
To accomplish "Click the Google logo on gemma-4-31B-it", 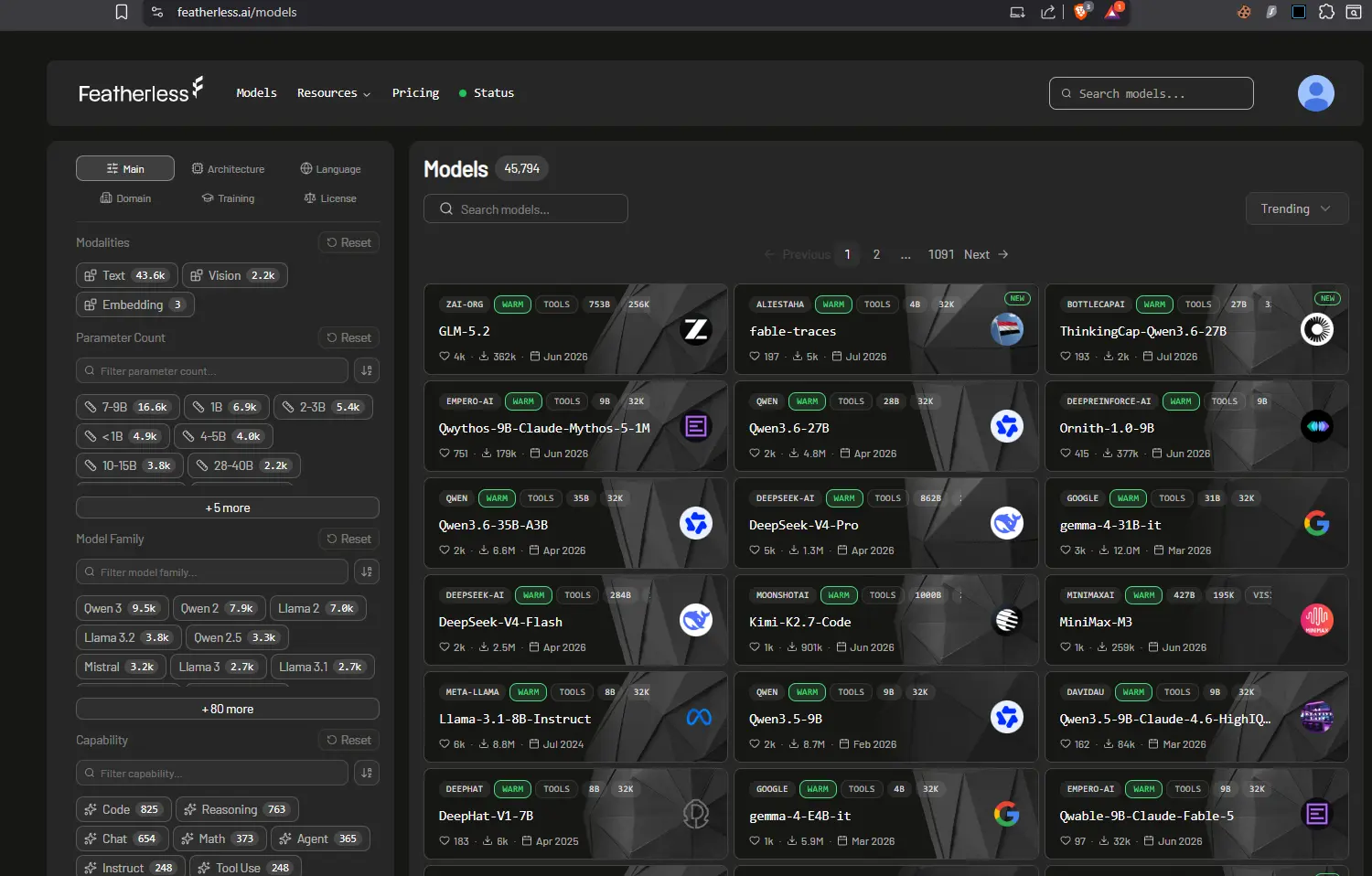I will pos(1316,523).
